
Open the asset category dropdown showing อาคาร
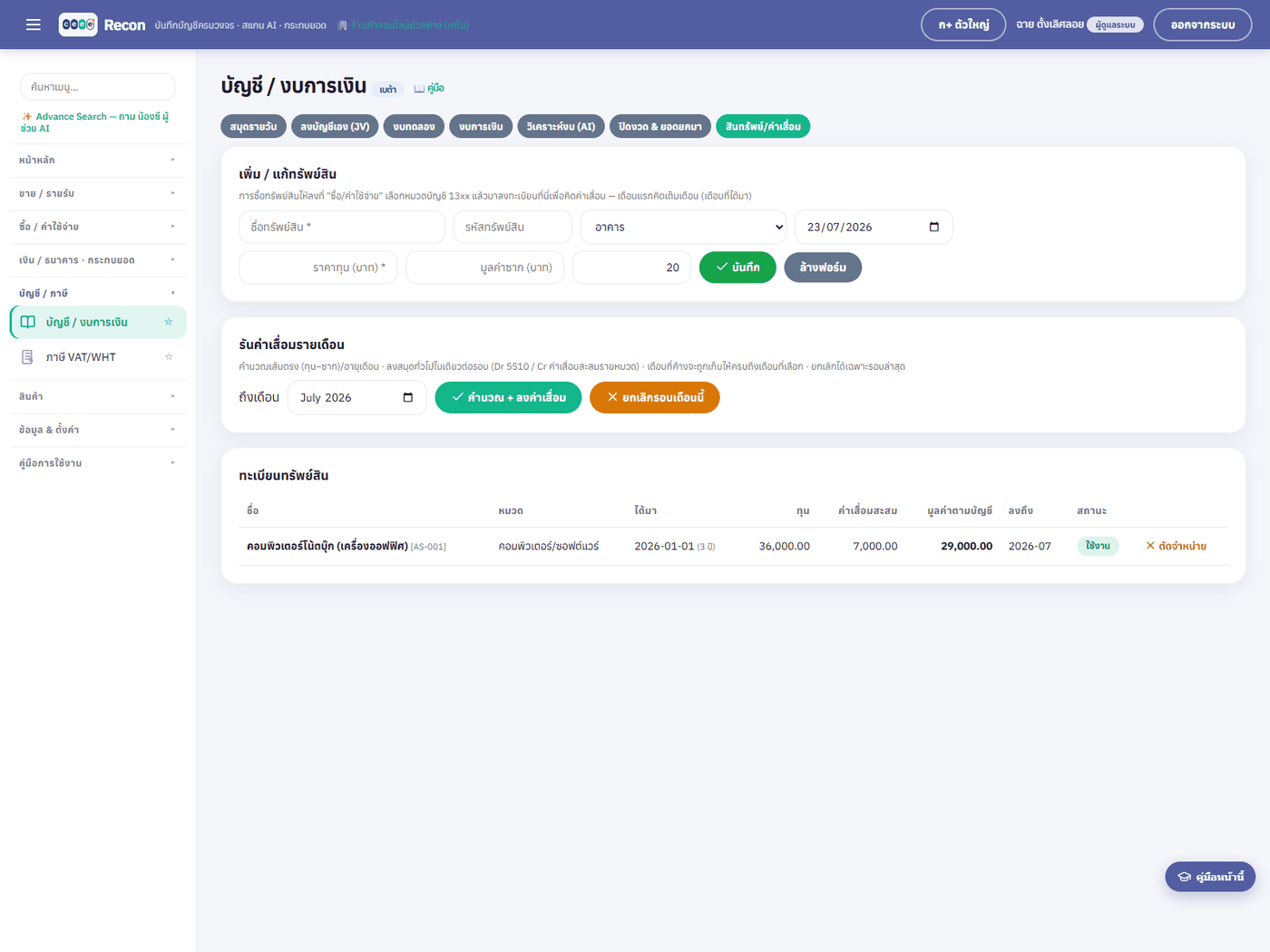tap(684, 227)
